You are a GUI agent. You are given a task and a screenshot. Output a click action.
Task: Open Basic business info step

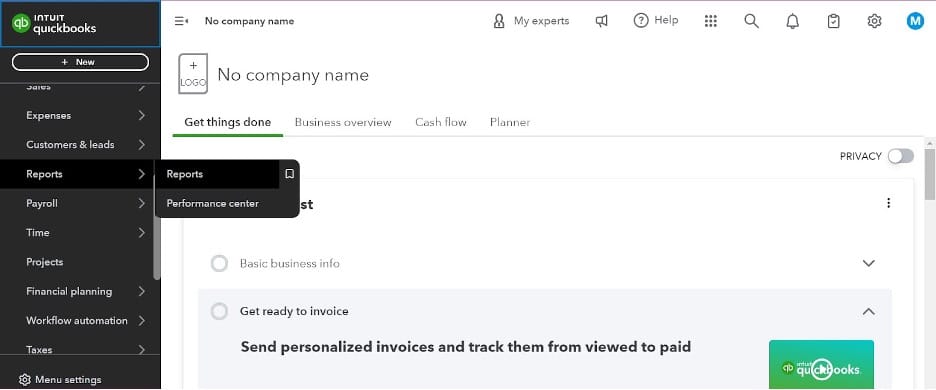pyautogui.click(x=290, y=263)
